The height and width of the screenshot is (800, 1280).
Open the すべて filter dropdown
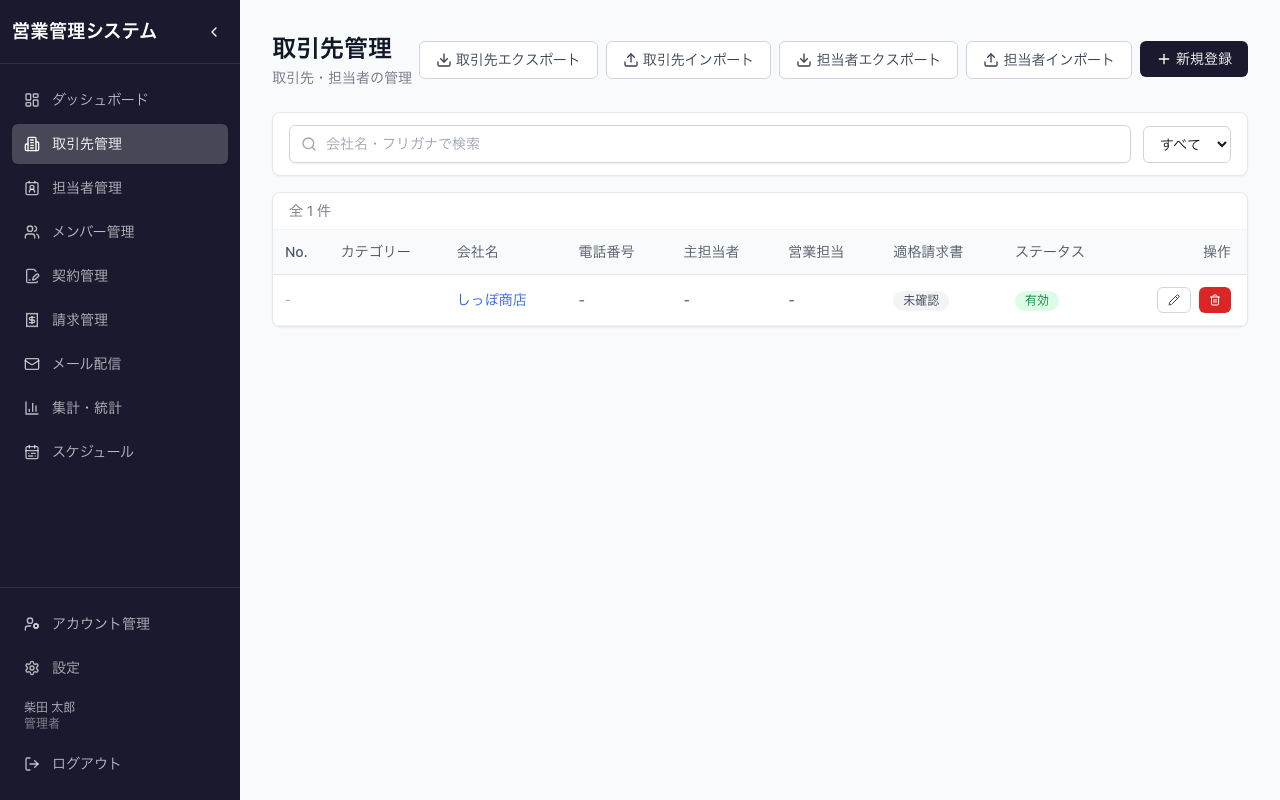[1187, 144]
